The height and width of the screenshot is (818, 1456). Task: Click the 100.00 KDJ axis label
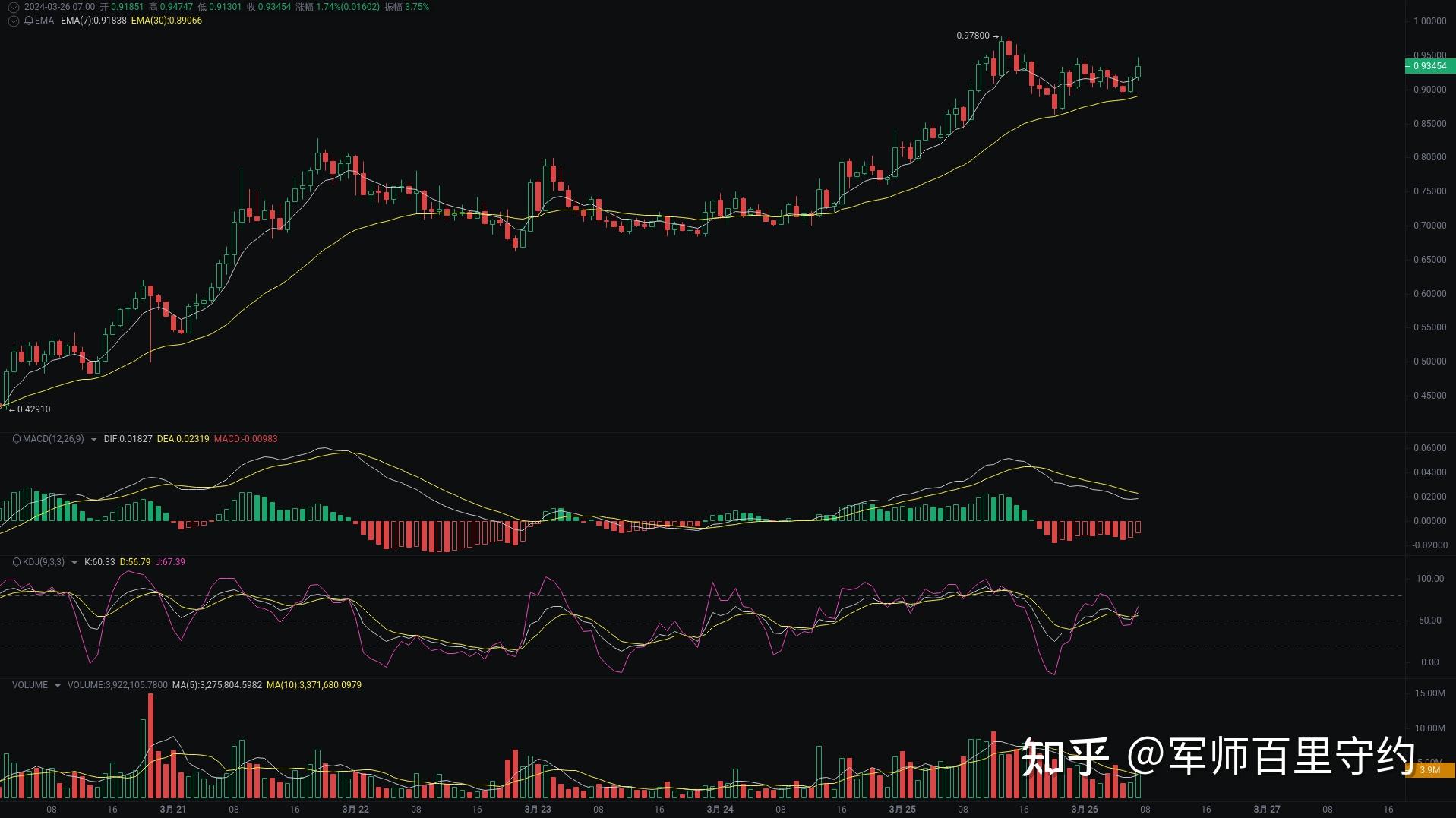click(1429, 579)
